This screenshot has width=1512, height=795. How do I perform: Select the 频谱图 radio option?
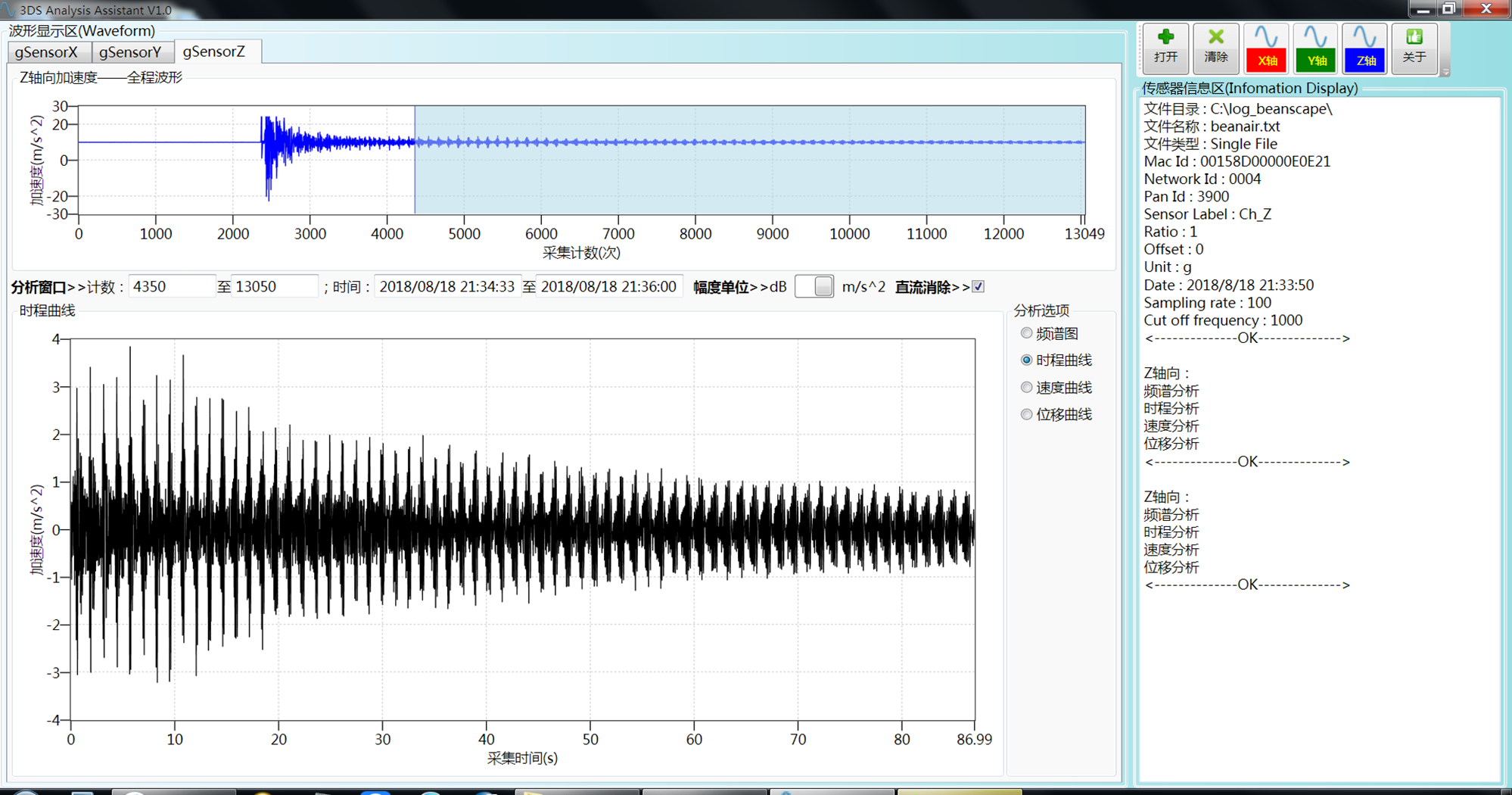(x=1026, y=333)
